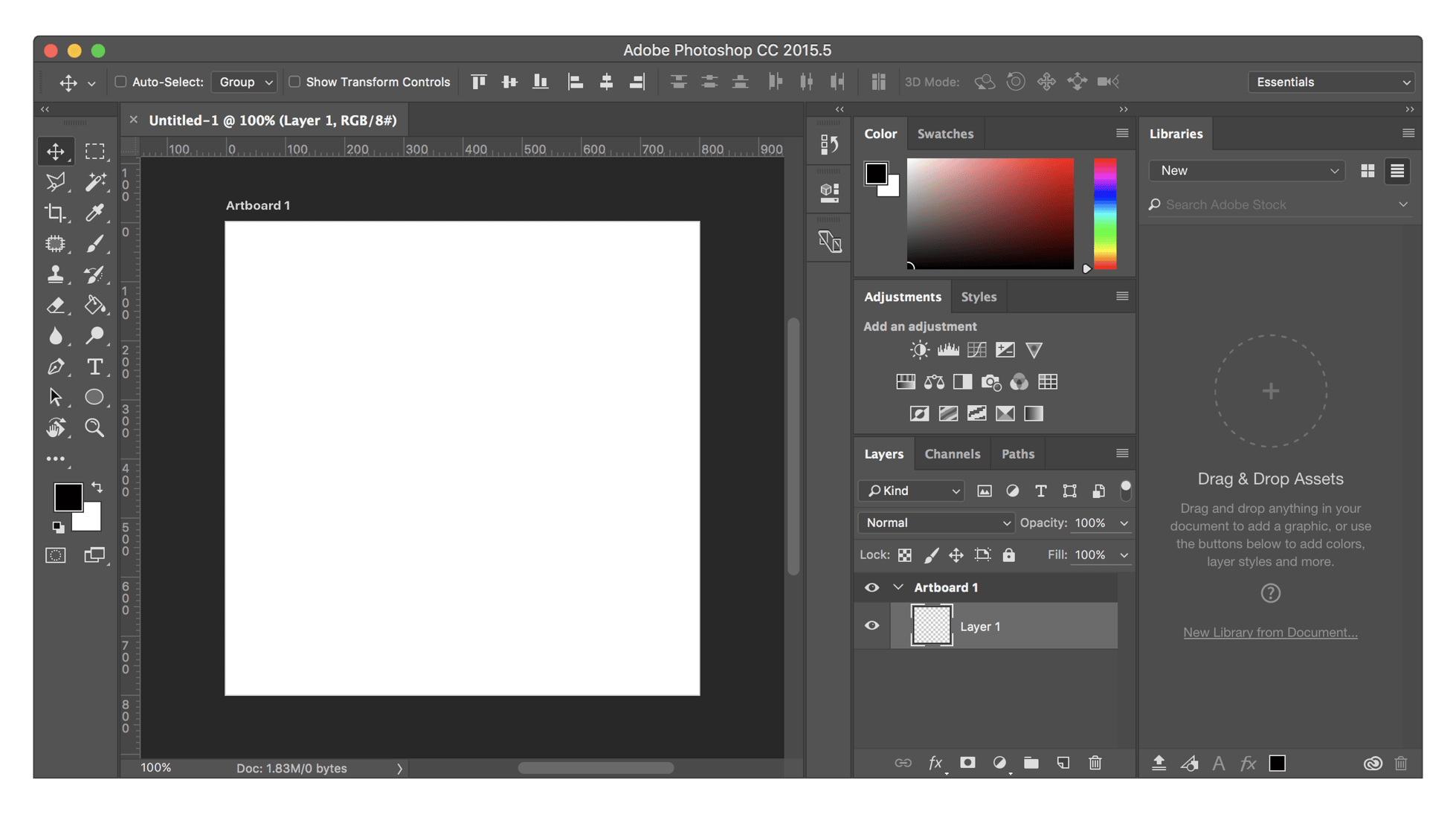Click the foreground color swatch
The height and width of the screenshot is (814, 1456).
tap(68, 497)
